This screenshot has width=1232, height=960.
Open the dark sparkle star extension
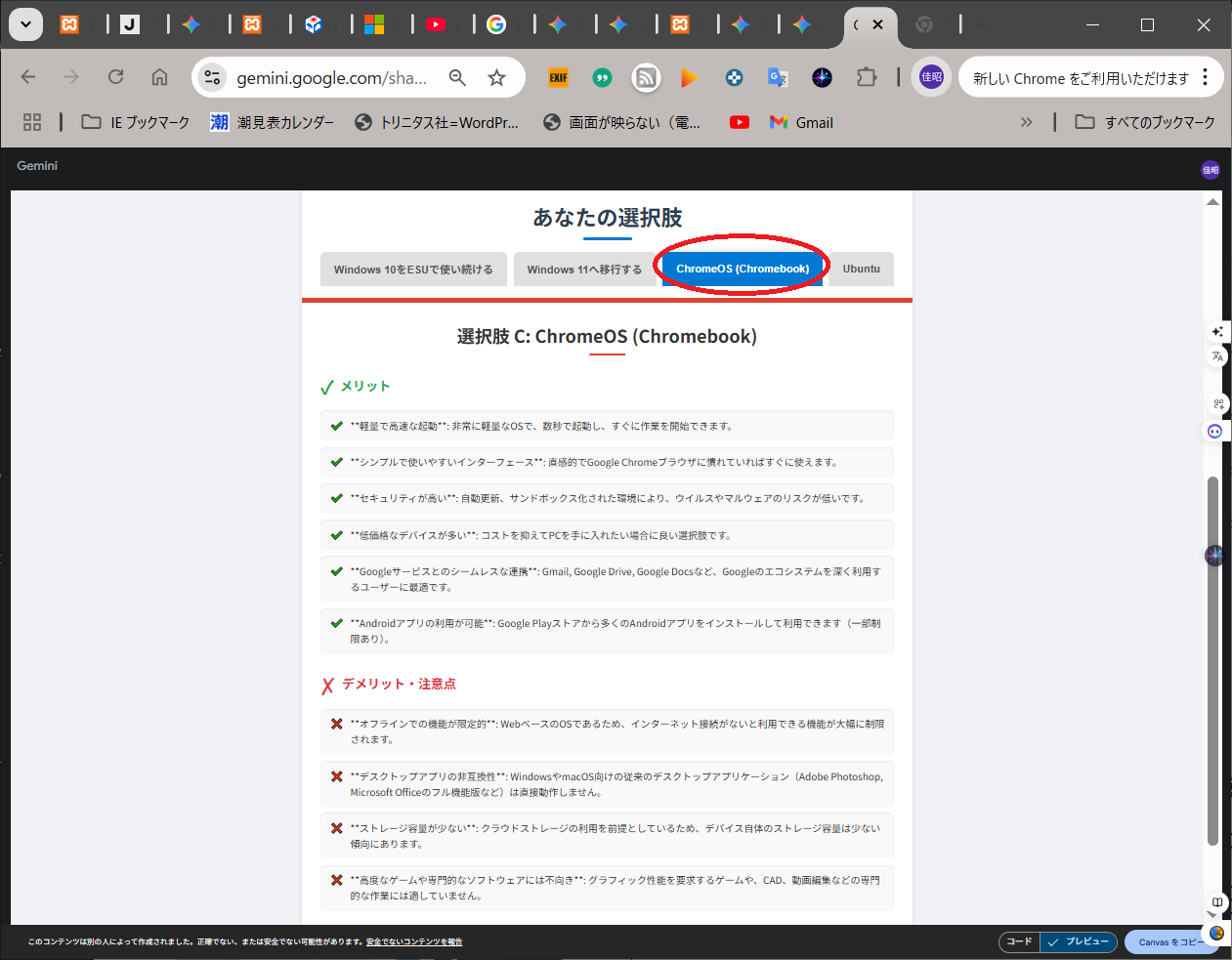pyautogui.click(x=822, y=77)
